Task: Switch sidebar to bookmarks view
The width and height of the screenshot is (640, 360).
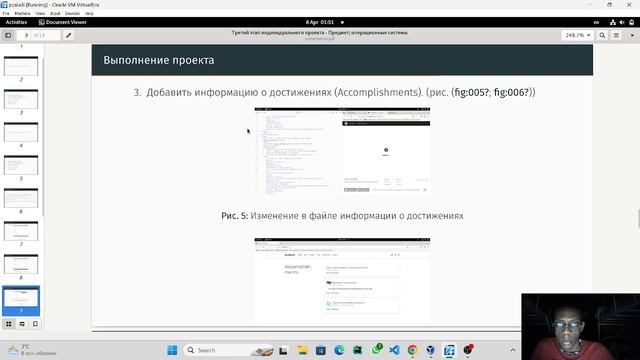Action: pyautogui.click(x=35, y=324)
